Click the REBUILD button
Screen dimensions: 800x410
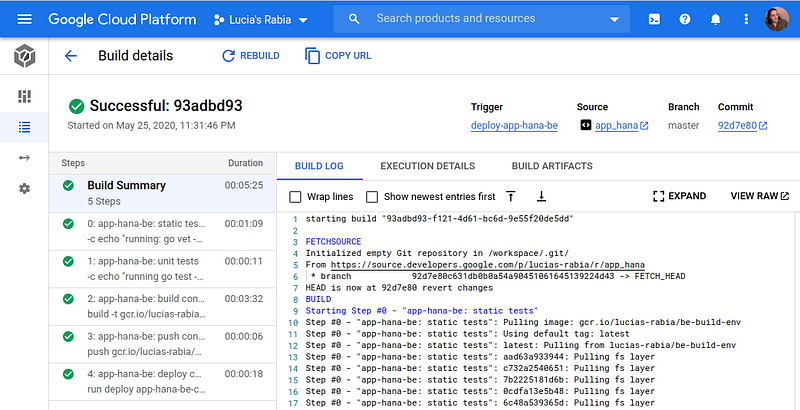click(251, 56)
